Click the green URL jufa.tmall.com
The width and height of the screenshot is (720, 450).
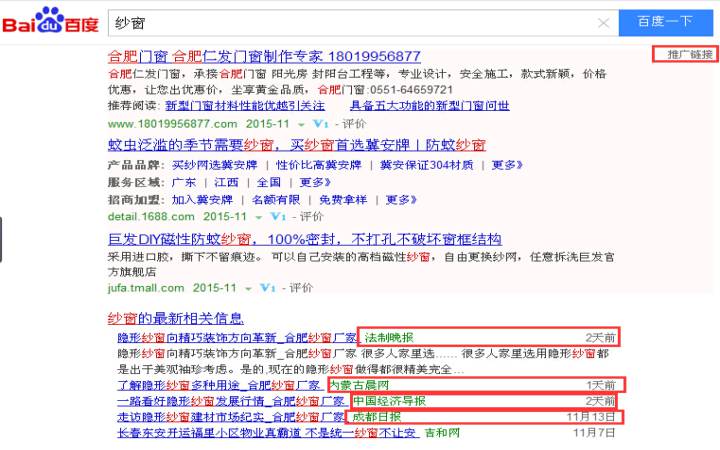click(x=146, y=288)
